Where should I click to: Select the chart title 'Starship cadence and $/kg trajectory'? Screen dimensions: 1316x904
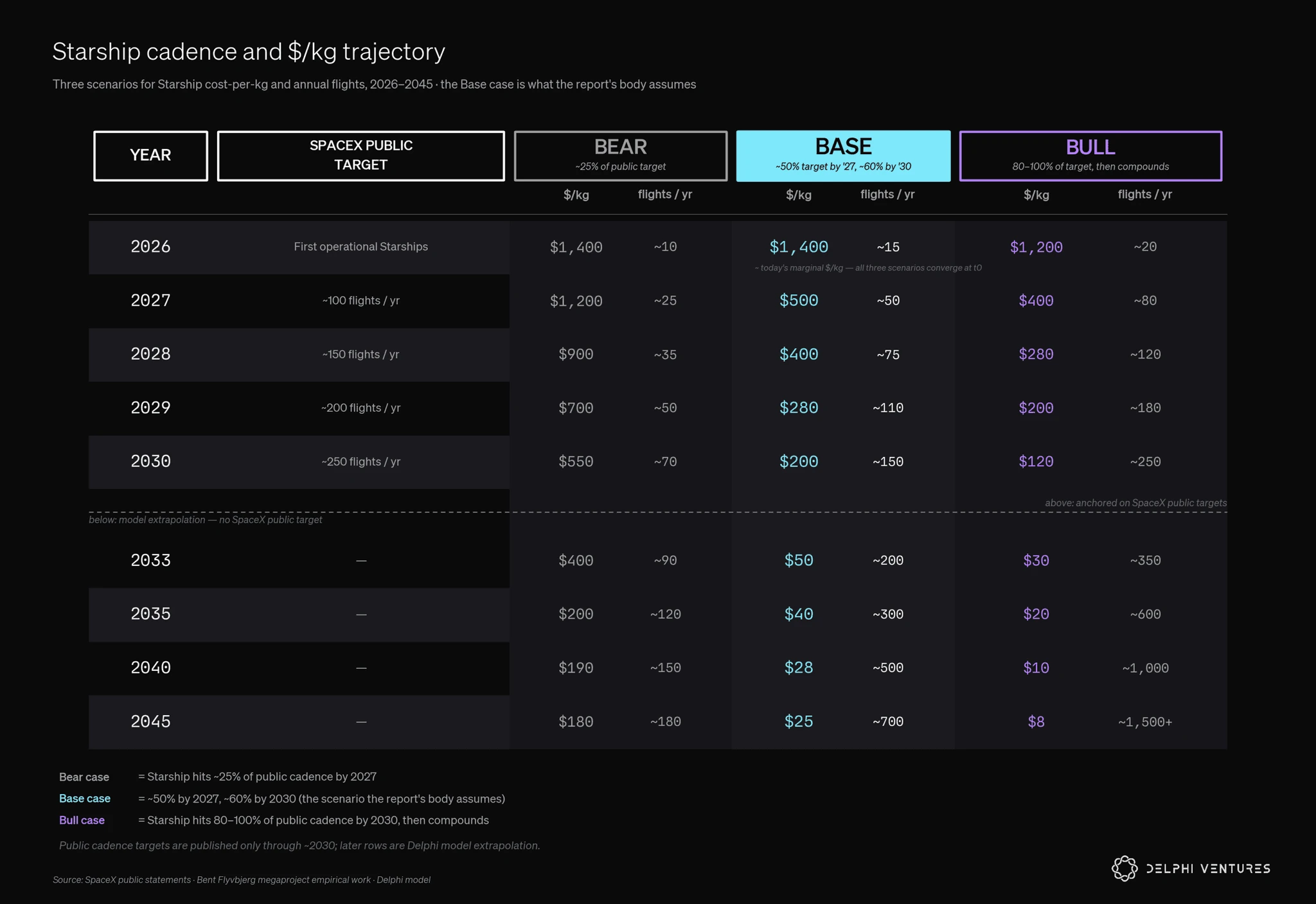pos(249,51)
